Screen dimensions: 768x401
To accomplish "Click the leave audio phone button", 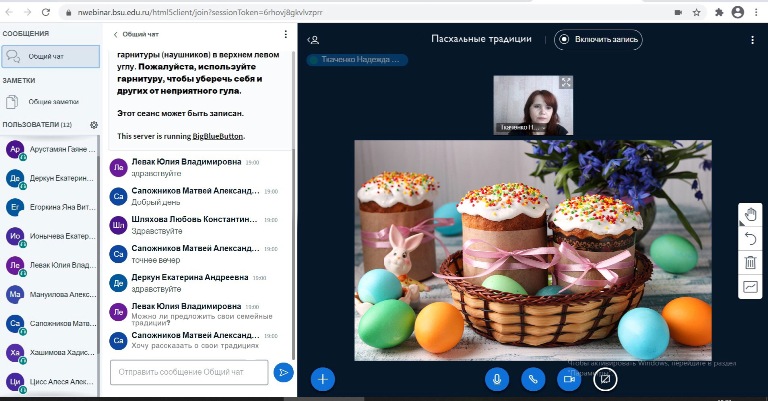I will point(533,379).
